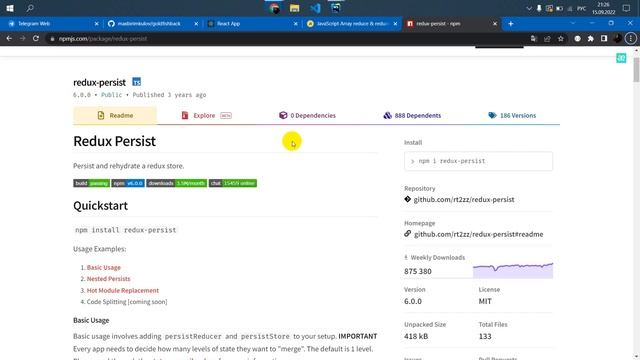Close the Telegram Web browser tab

click(x=96, y=24)
